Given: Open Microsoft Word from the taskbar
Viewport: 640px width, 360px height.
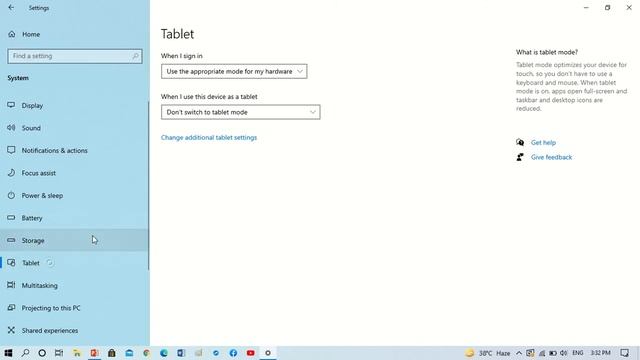Looking at the screenshot, I should [x=181, y=353].
